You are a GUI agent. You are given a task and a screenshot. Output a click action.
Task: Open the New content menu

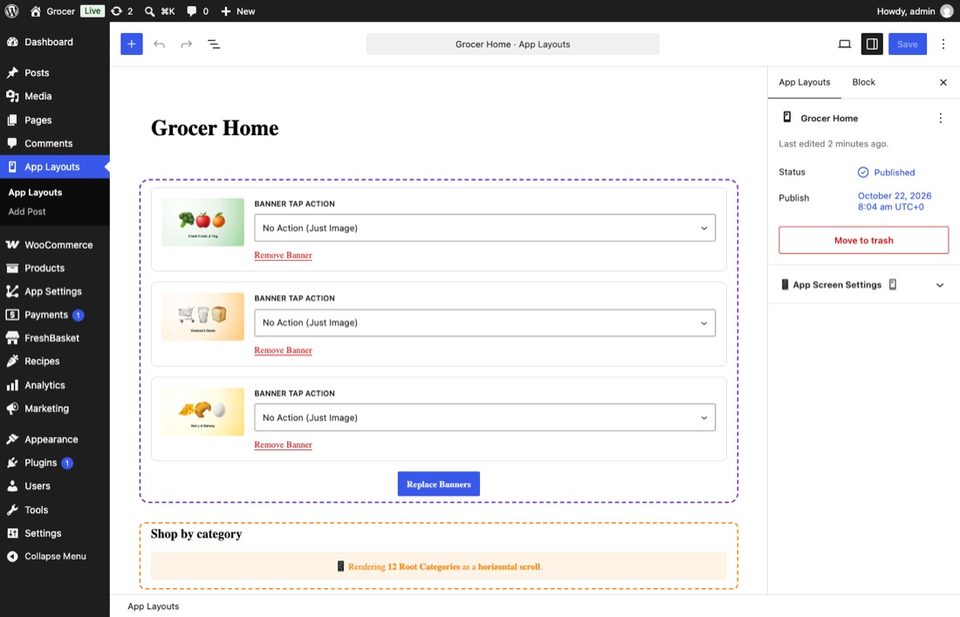coord(238,11)
